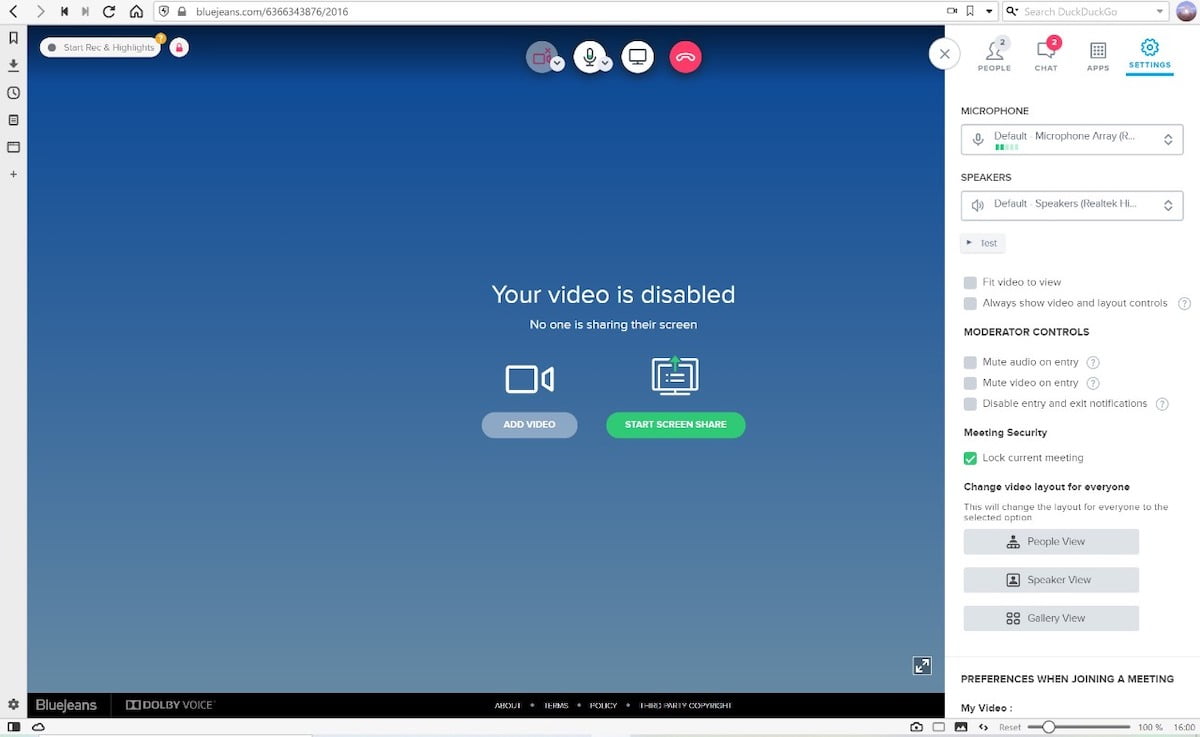Click the browser fast-forward icon
Screen dimensions: 1200x737
tap(85, 12)
